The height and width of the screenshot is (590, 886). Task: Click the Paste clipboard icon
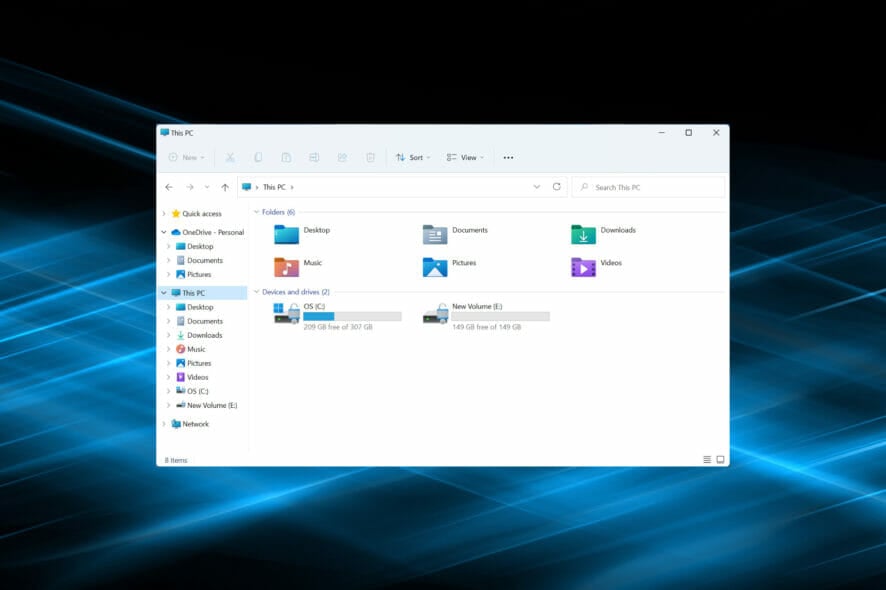(286, 158)
